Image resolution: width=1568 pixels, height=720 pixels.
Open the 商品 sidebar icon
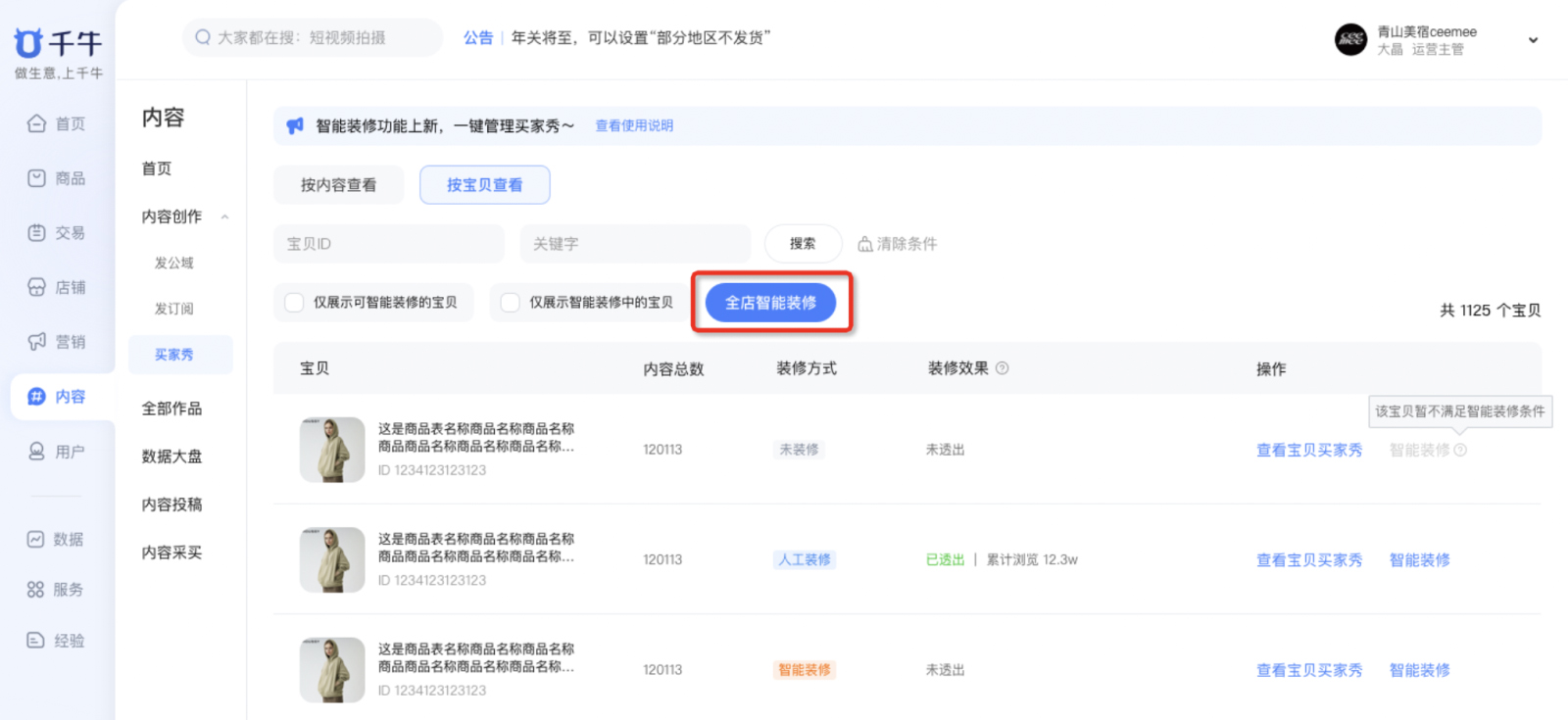[36, 178]
